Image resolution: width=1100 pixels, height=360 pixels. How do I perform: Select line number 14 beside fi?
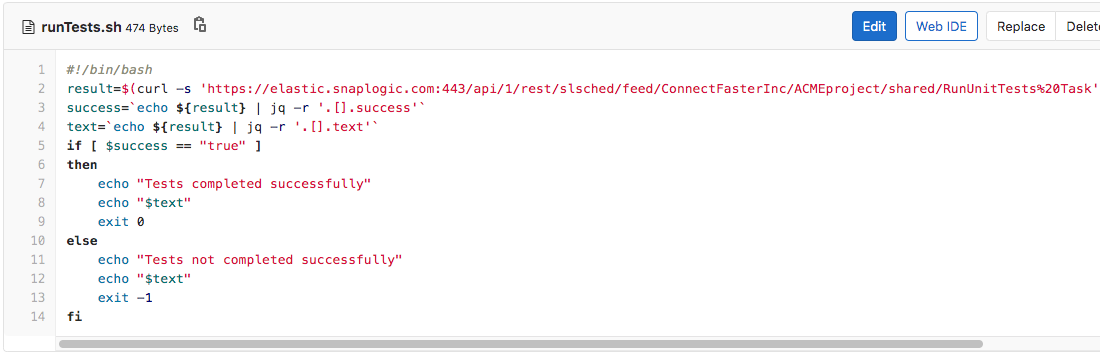pyautogui.click(x=39, y=316)
